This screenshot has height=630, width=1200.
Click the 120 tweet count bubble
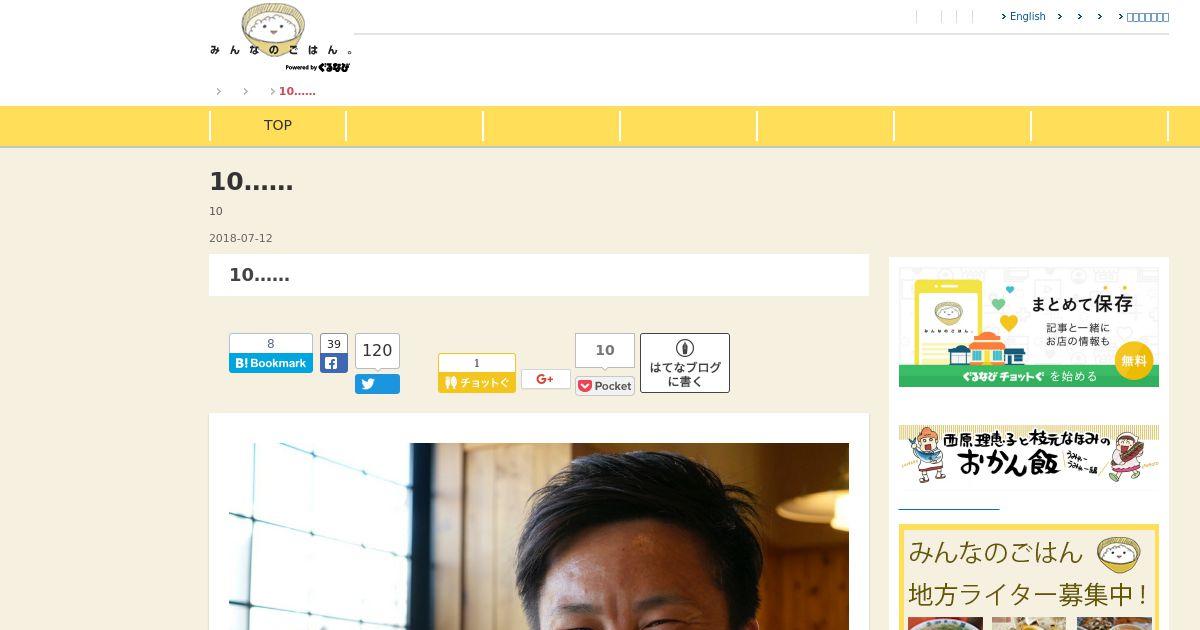click(x=377, y=351)
